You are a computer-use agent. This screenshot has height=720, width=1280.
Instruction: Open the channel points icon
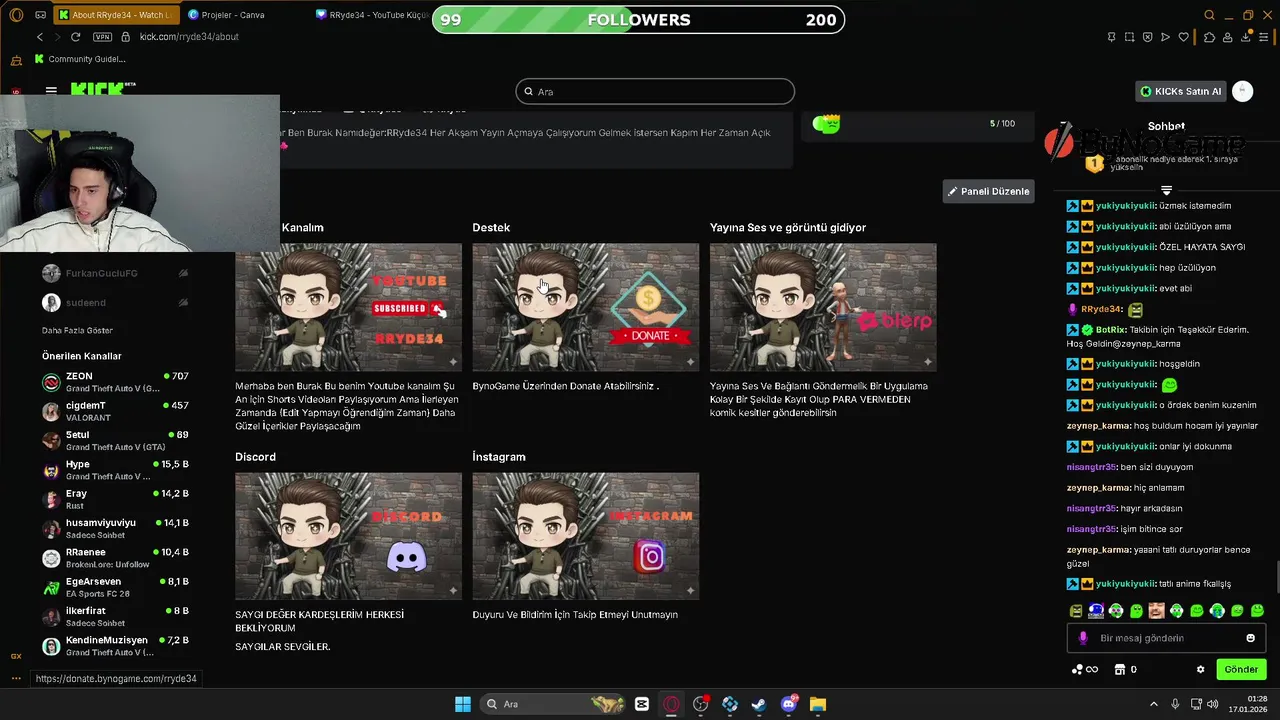1084,669
